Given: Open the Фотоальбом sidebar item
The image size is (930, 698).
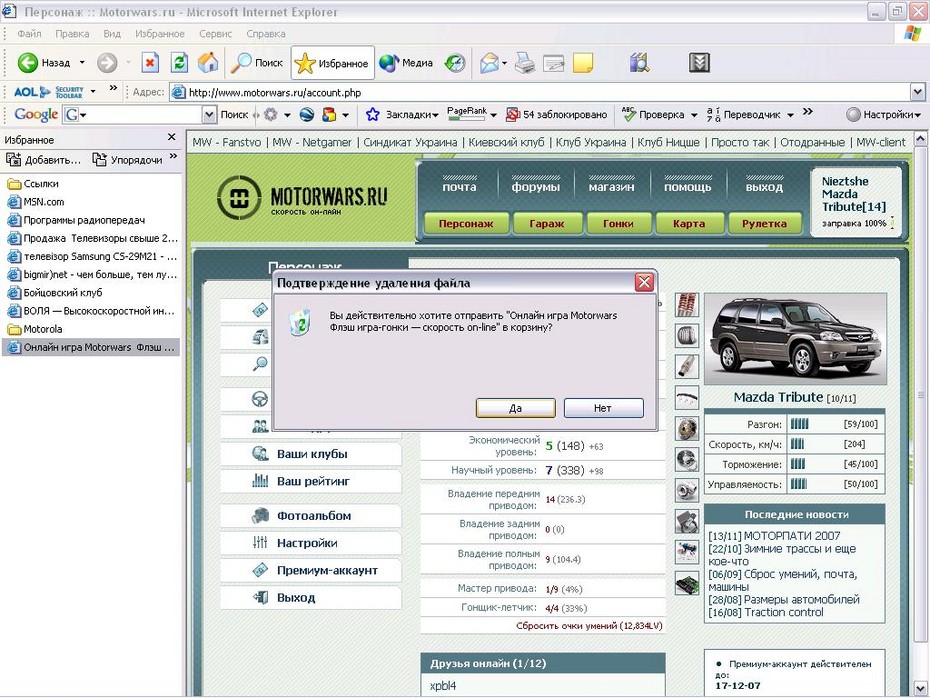Looking at the screenshot, I should point(311,516).
